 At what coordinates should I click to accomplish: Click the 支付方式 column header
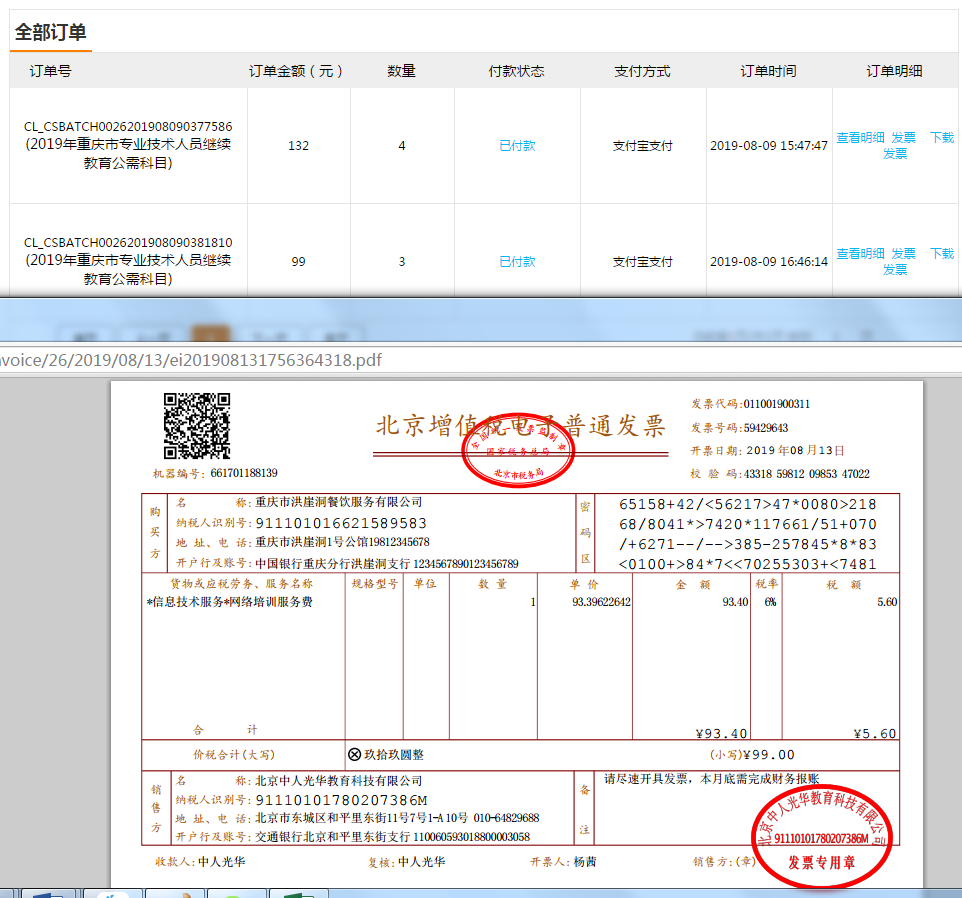click(x=642, y=71)
